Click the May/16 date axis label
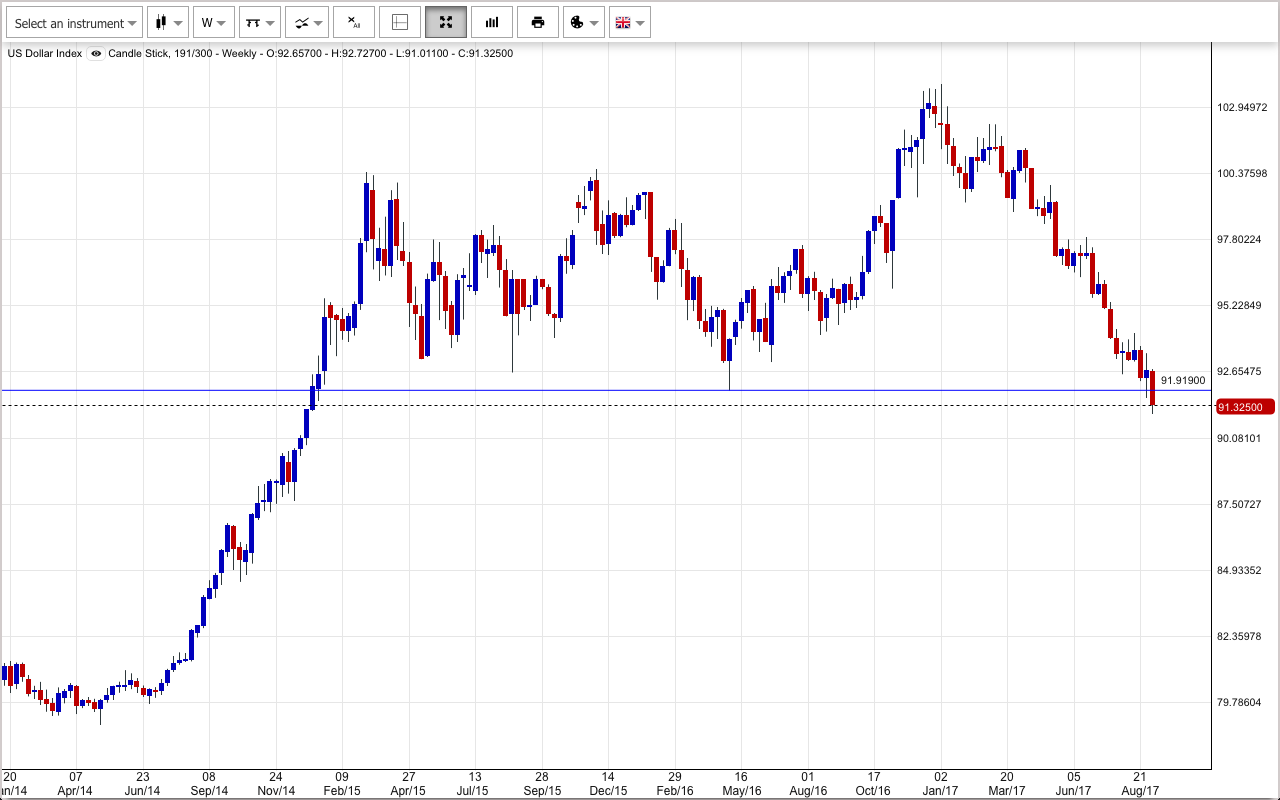The image size is (1280, 800). click(741, 791)
